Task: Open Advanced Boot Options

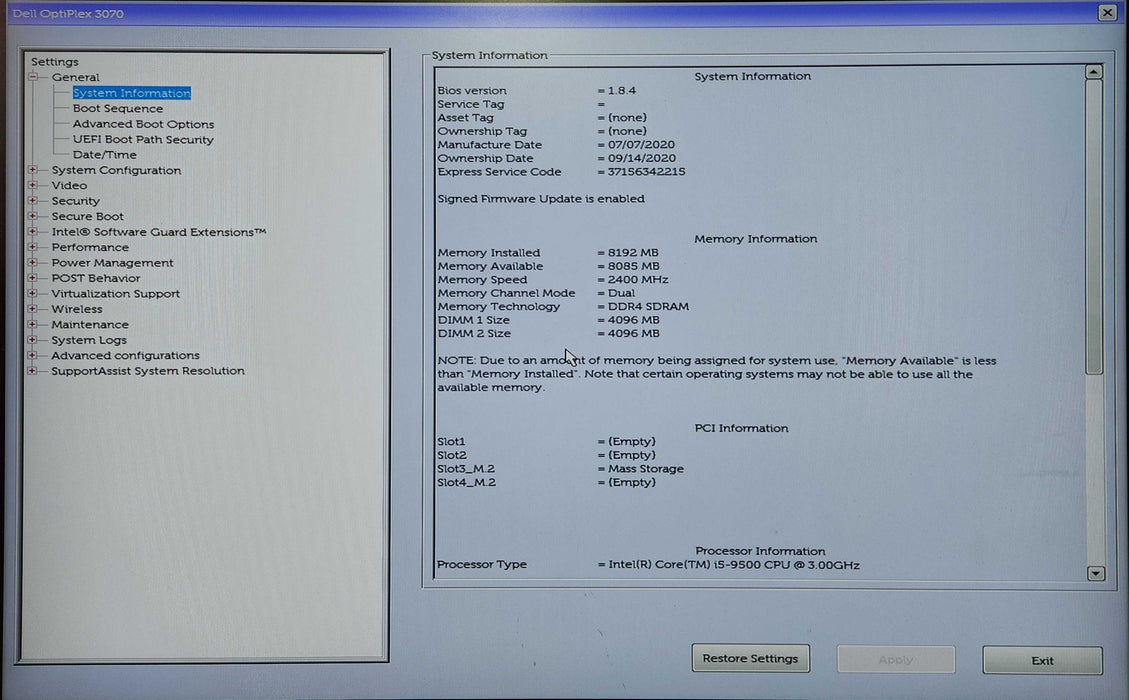Action: (x=143, y=124)
